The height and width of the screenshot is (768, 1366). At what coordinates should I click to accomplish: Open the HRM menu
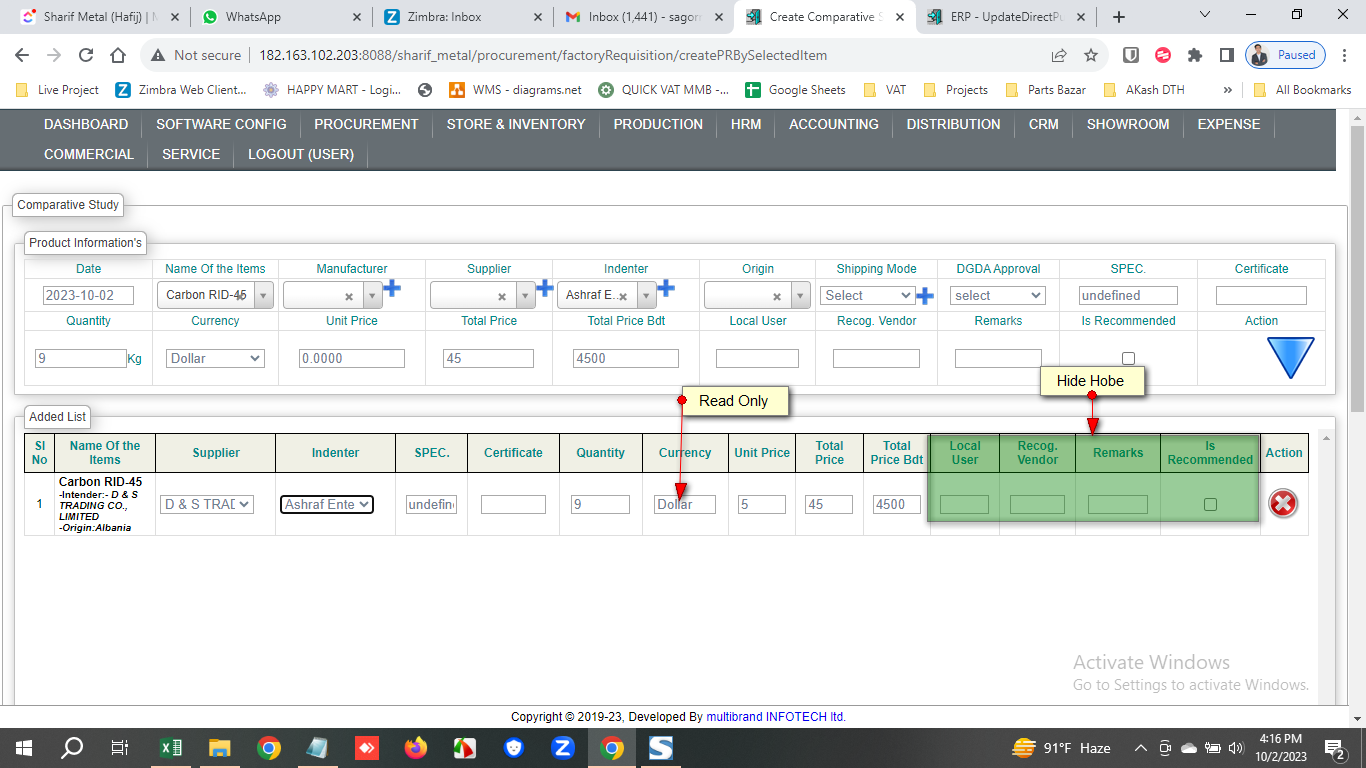point(746,124)
